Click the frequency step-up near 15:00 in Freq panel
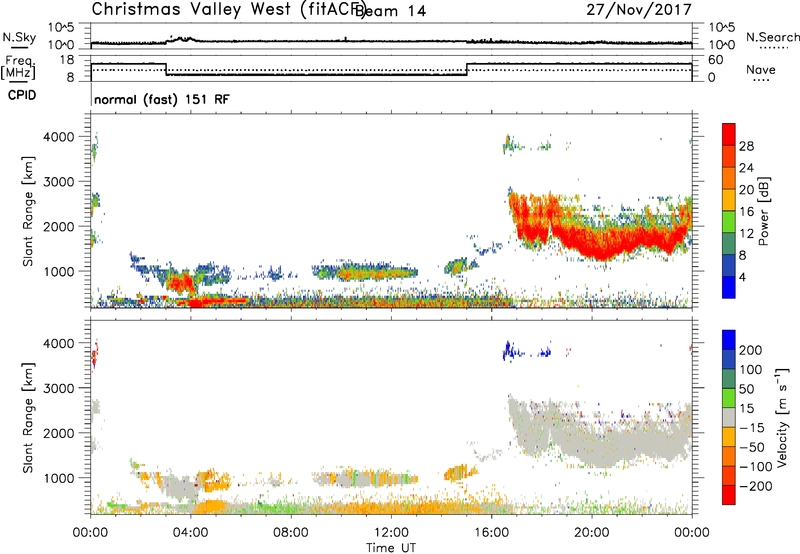Viewport: 800px width, 554px height. coord(467,69)
